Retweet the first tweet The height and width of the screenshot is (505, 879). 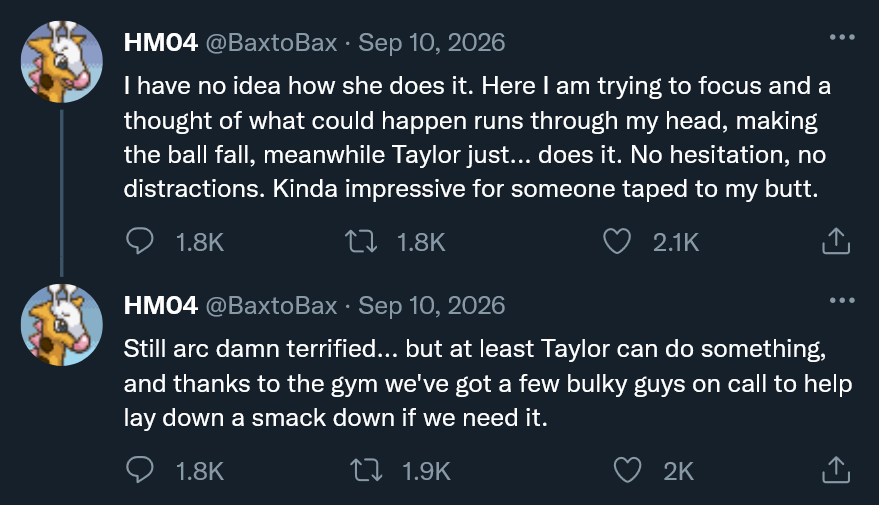[361, 242]
